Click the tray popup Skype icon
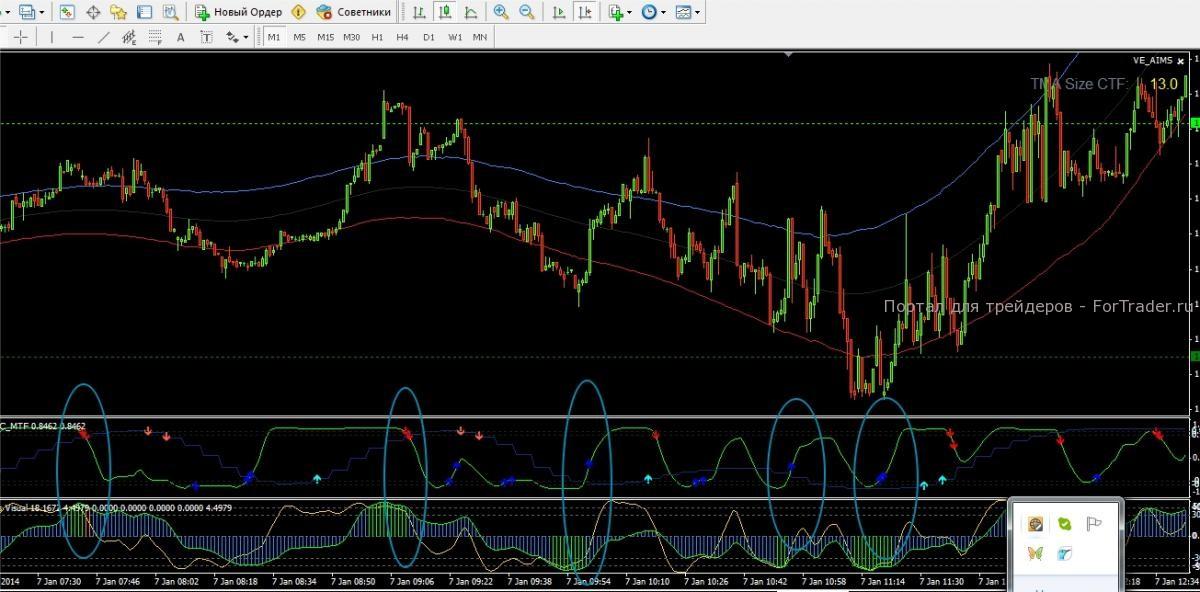This screenshot has height=592, width=1200. [x=1065, y=524]
